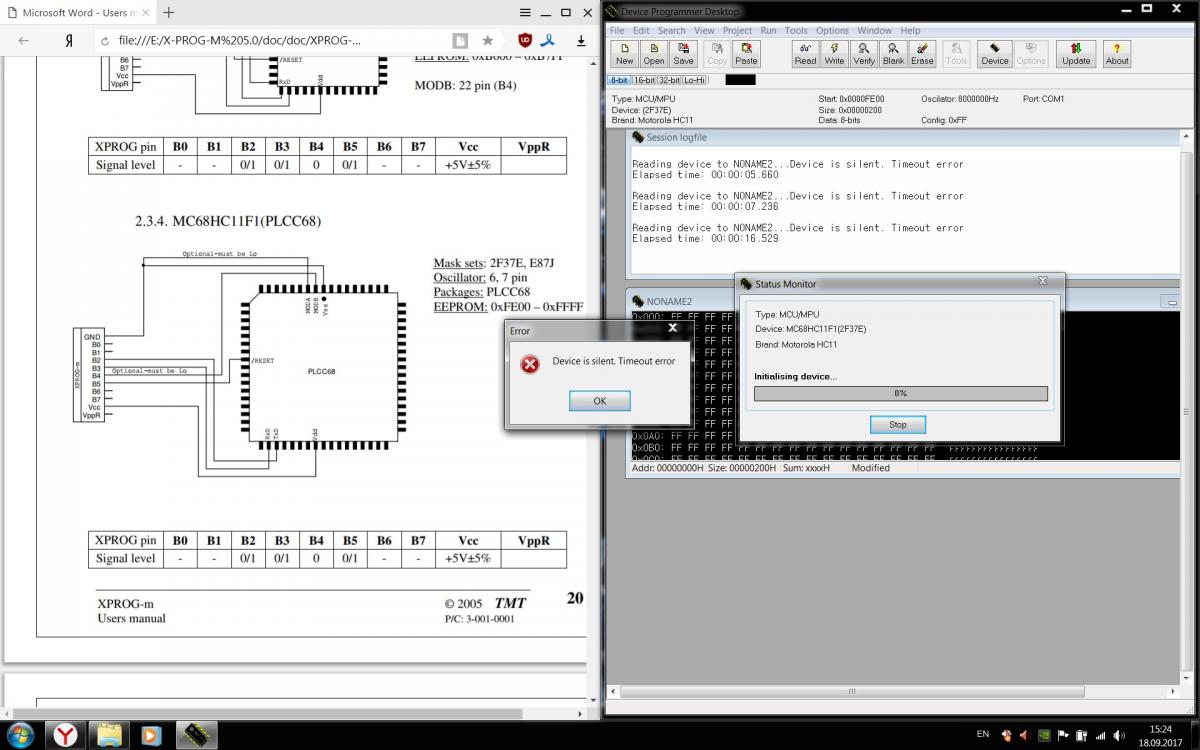The height and width of the screenshot is (750, 1200).
Task: Click the About toolbar icon
Action: click(1117, 53)
